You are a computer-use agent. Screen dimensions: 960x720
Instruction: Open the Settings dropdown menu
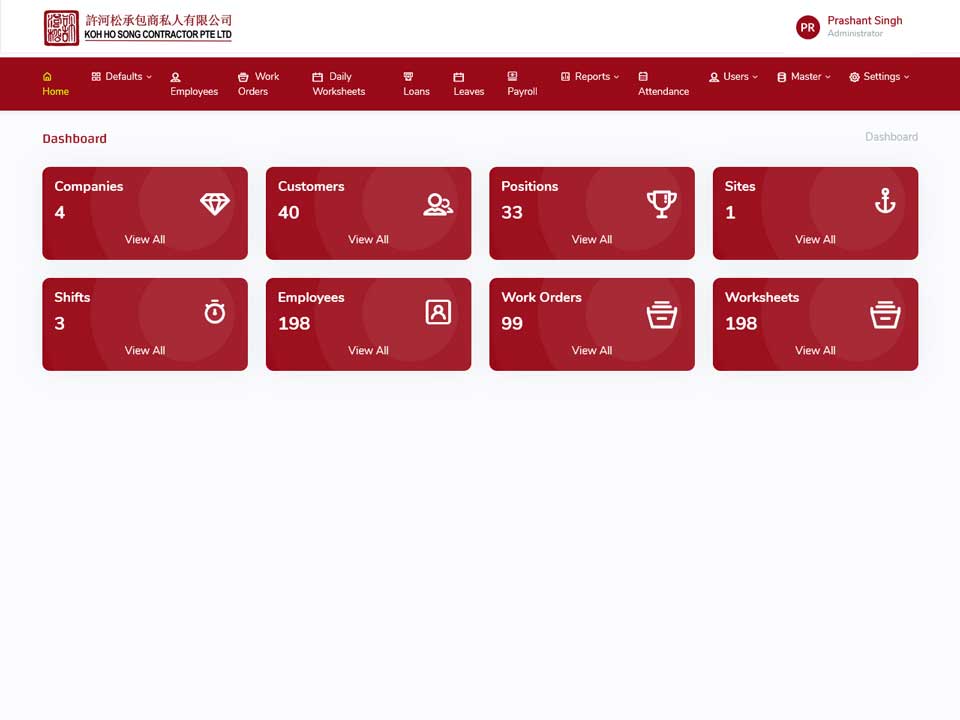pyautogui.click(x=879, y=77)
